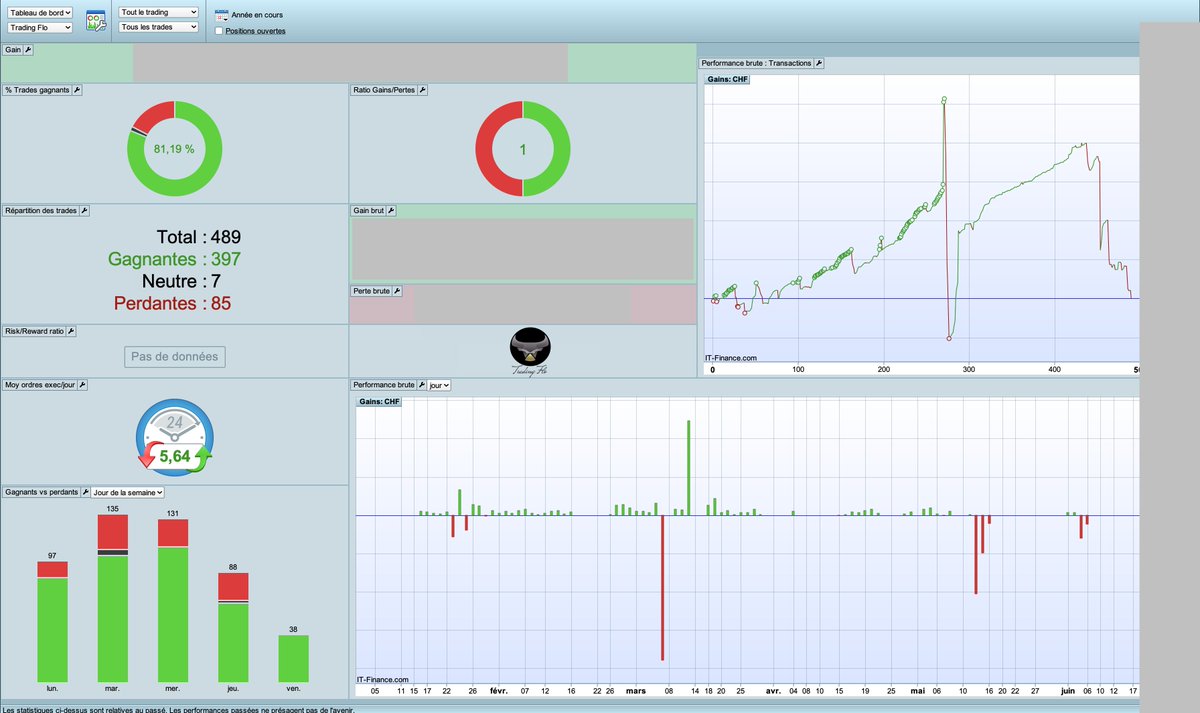Viewport: 1200px width, 713px height.
Task: Click the Positions ouvertes link text
Action: (x=255, y=31)
